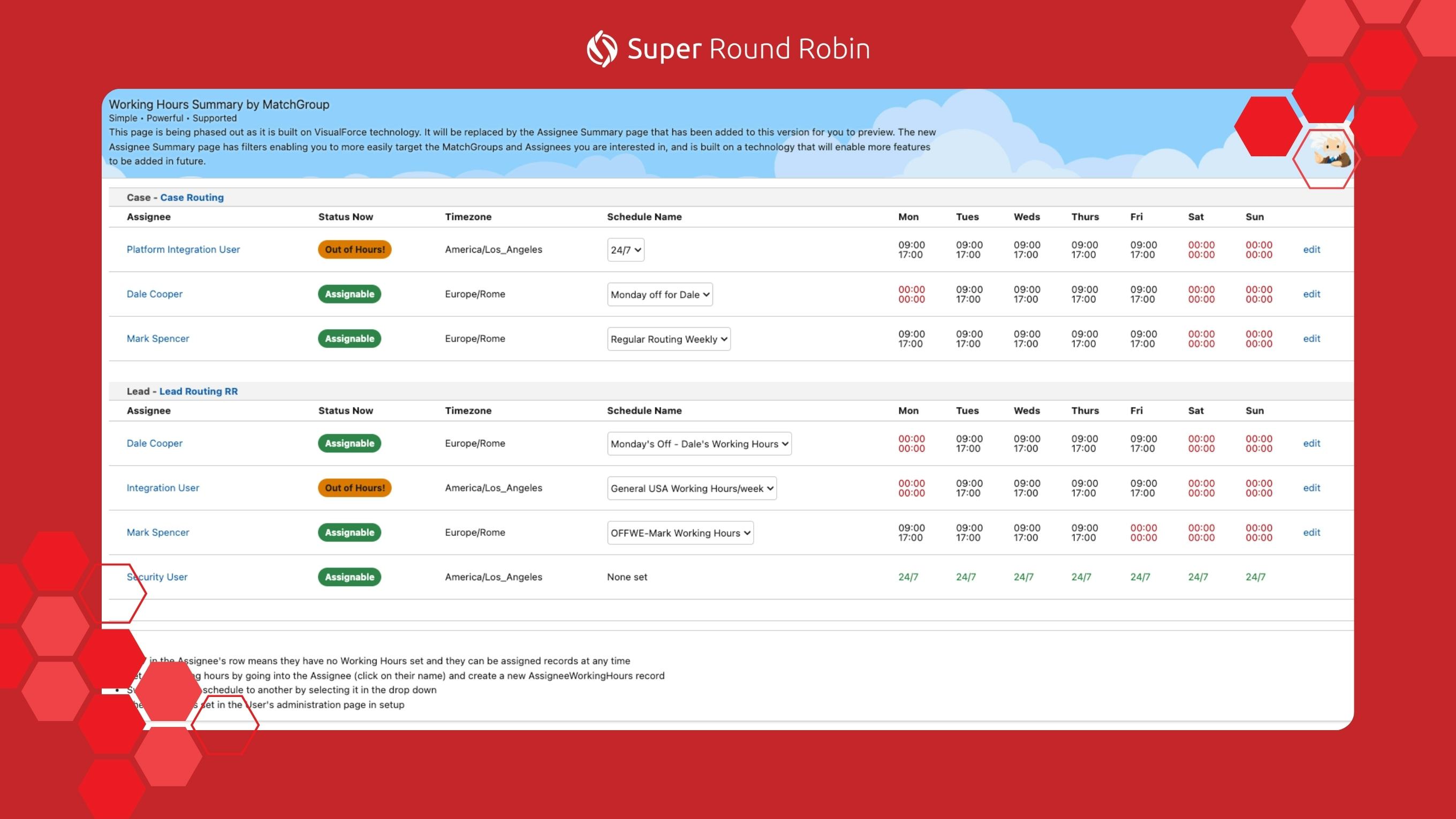The image size is (1456, 819).
Task: Expand OFFWE-Mark Working Hours dropdown
Action: [x=679, y=533]
